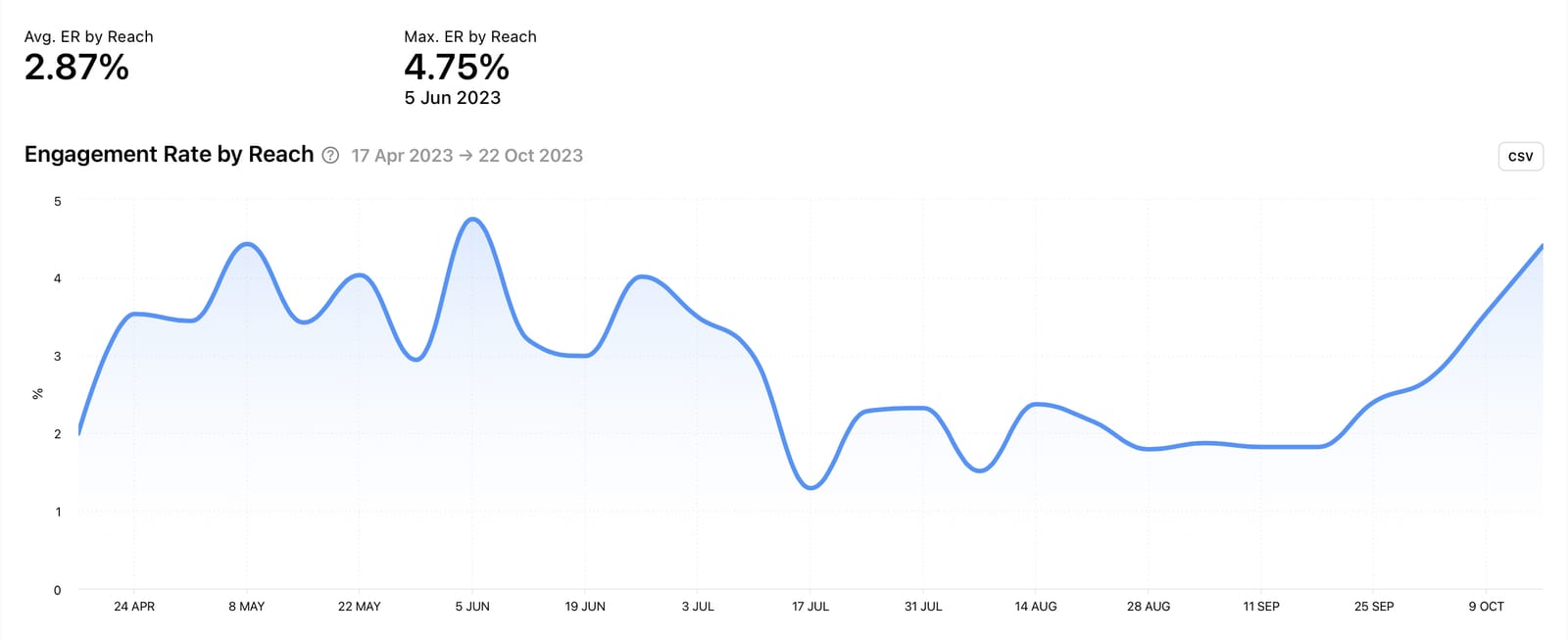Click the 22 MAY axis label
Screen dimensions: 1568x640
point(360,606)
